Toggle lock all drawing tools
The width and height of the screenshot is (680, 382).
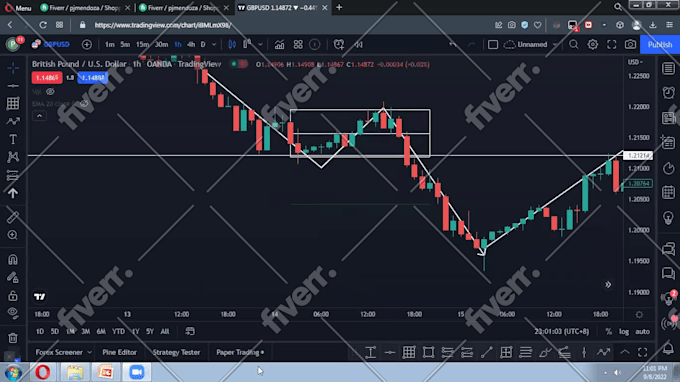point(13,296)
